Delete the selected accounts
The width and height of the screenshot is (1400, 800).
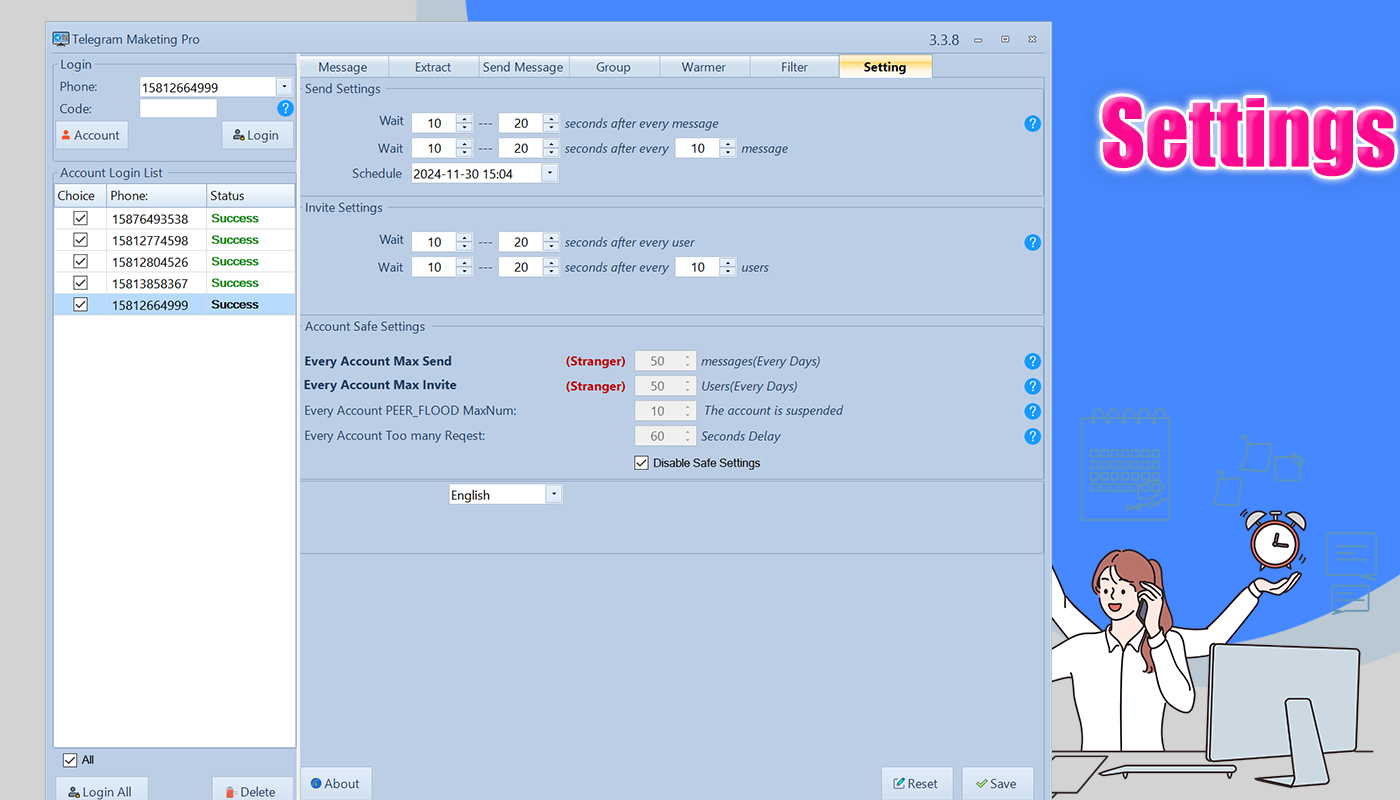[x=252, y=791]
